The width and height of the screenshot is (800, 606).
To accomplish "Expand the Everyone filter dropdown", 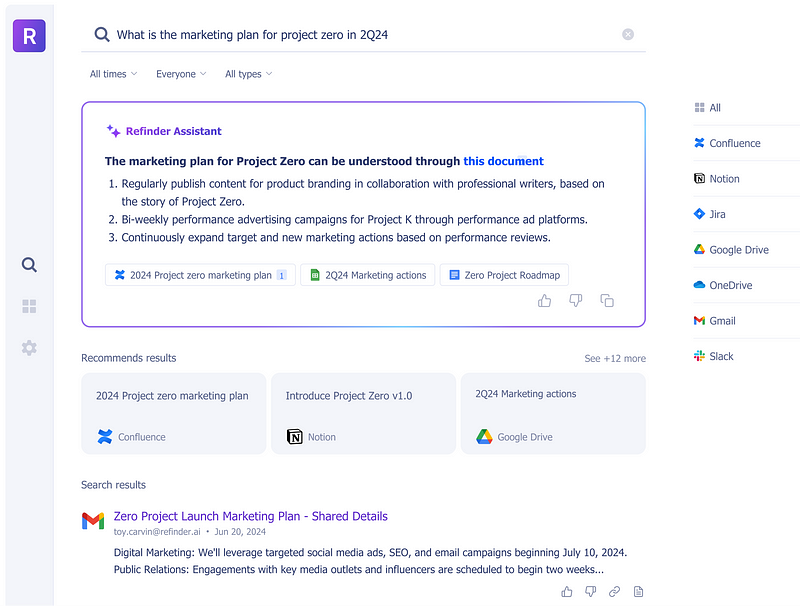I will pyautogui.click(x=181, y=74).
